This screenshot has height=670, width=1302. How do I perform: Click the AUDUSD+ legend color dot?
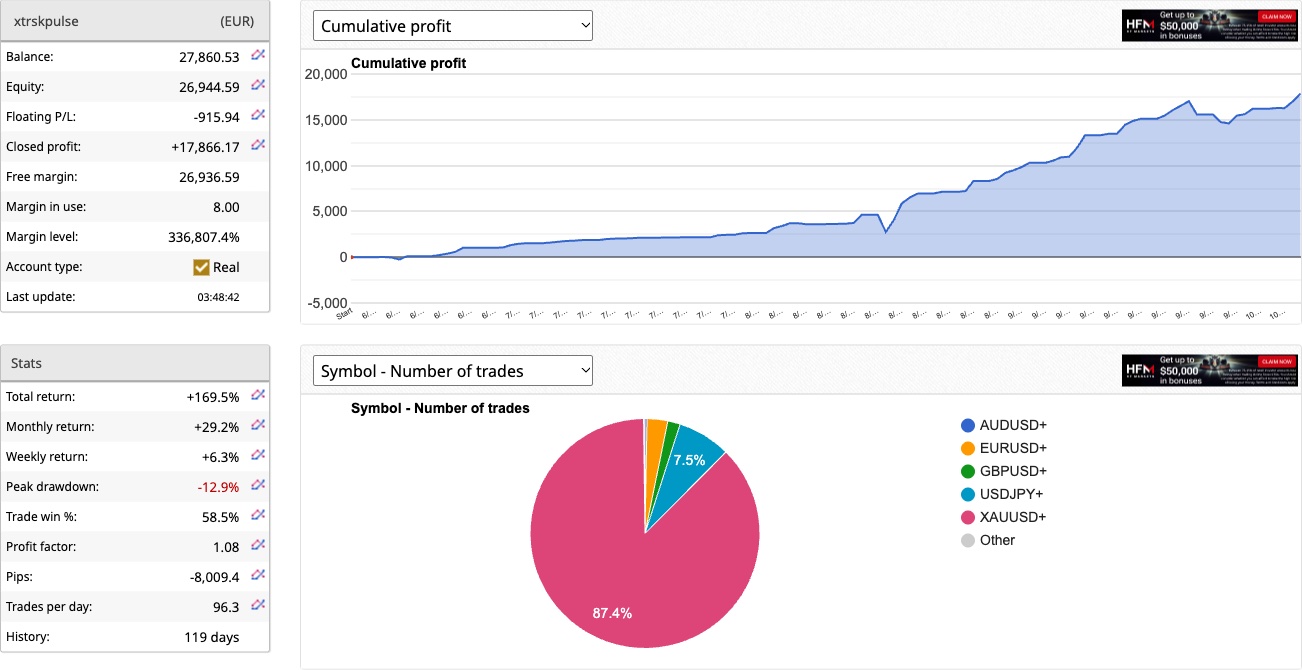967,425
